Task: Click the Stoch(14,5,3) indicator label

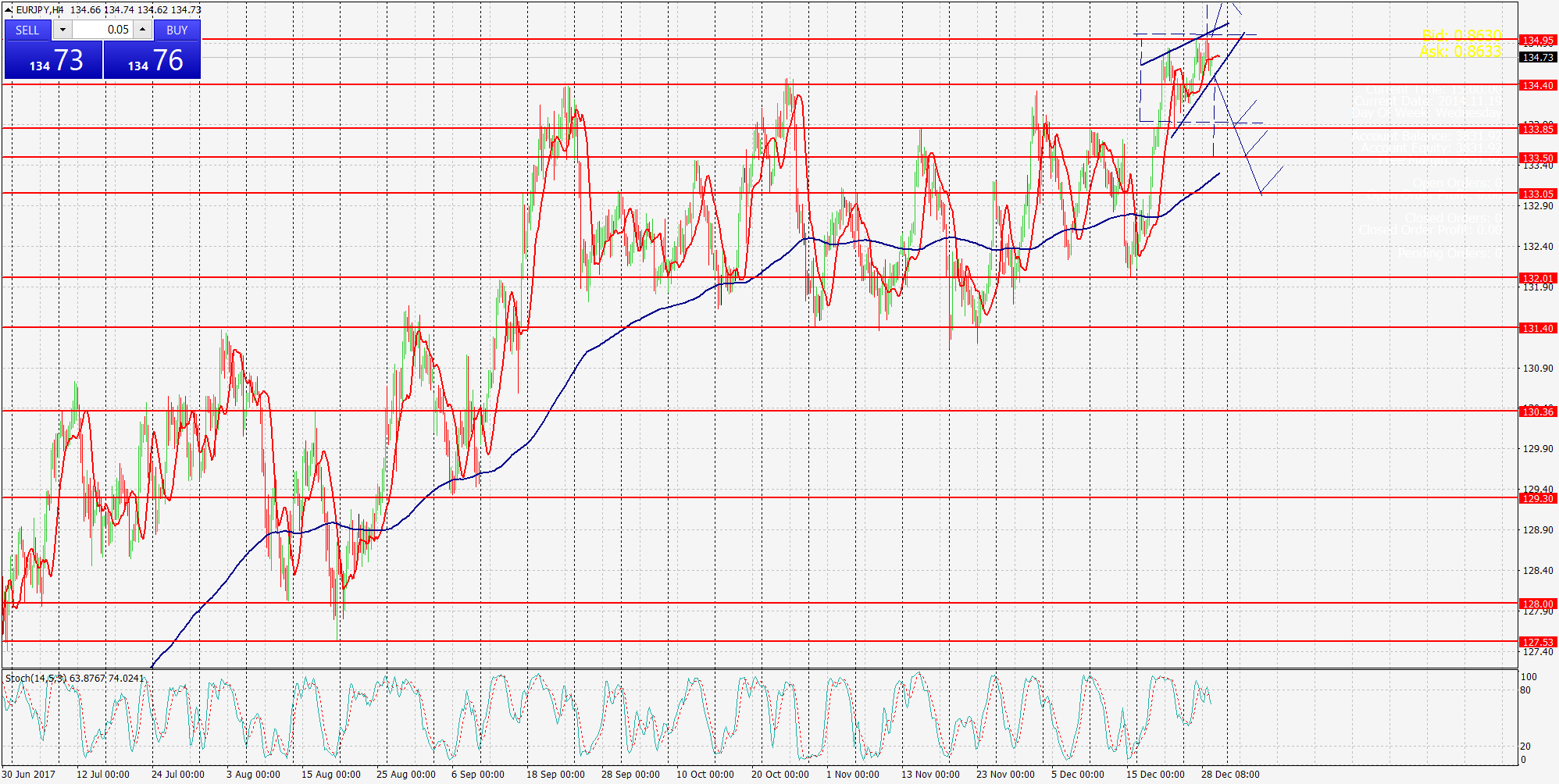Action: click(x=35, y=678)
